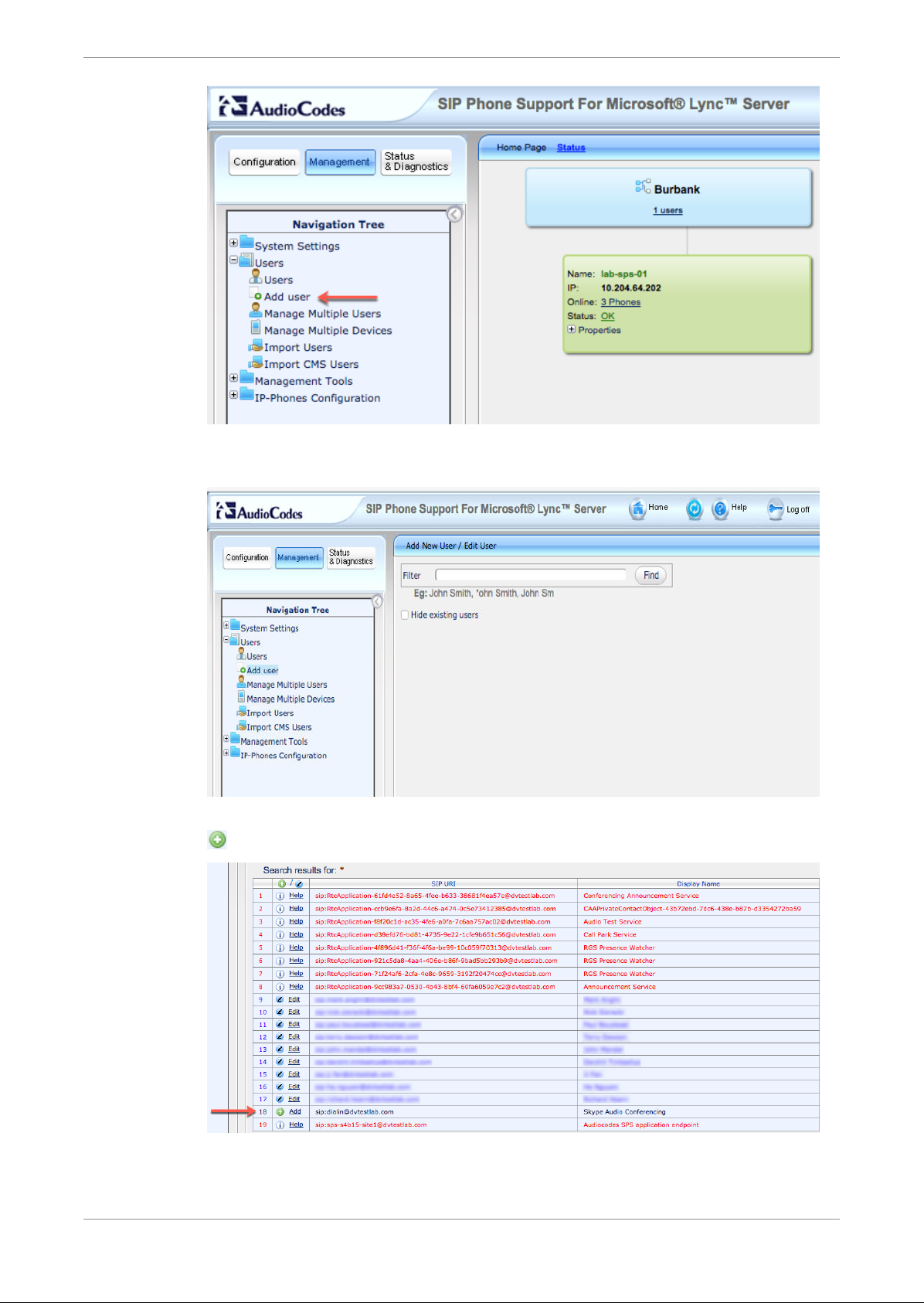Click the info icon in row 4 Call Park Service
This screenshot has width=924, height=1303.
(x=280, y=934)
